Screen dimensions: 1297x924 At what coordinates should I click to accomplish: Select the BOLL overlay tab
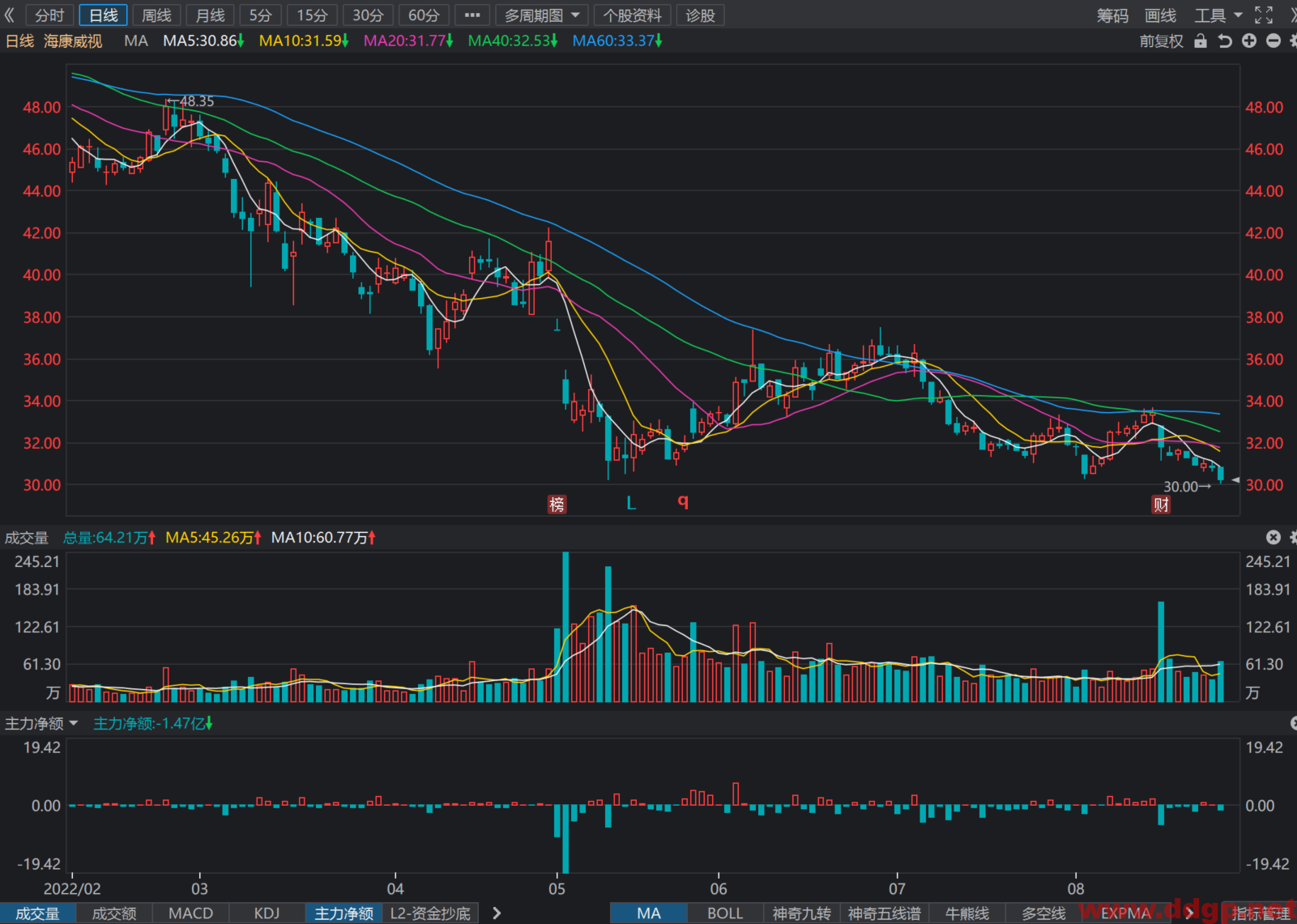tap(725, 913)
